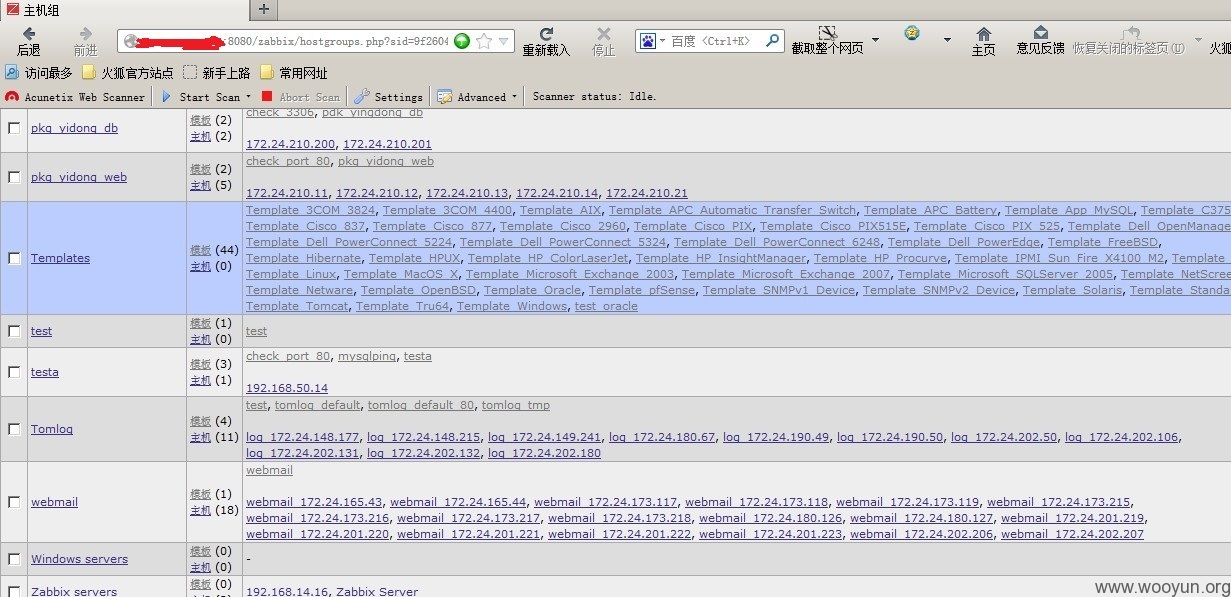Open the 火狐官方站点 bookmark folder

(x=128, y=73)
